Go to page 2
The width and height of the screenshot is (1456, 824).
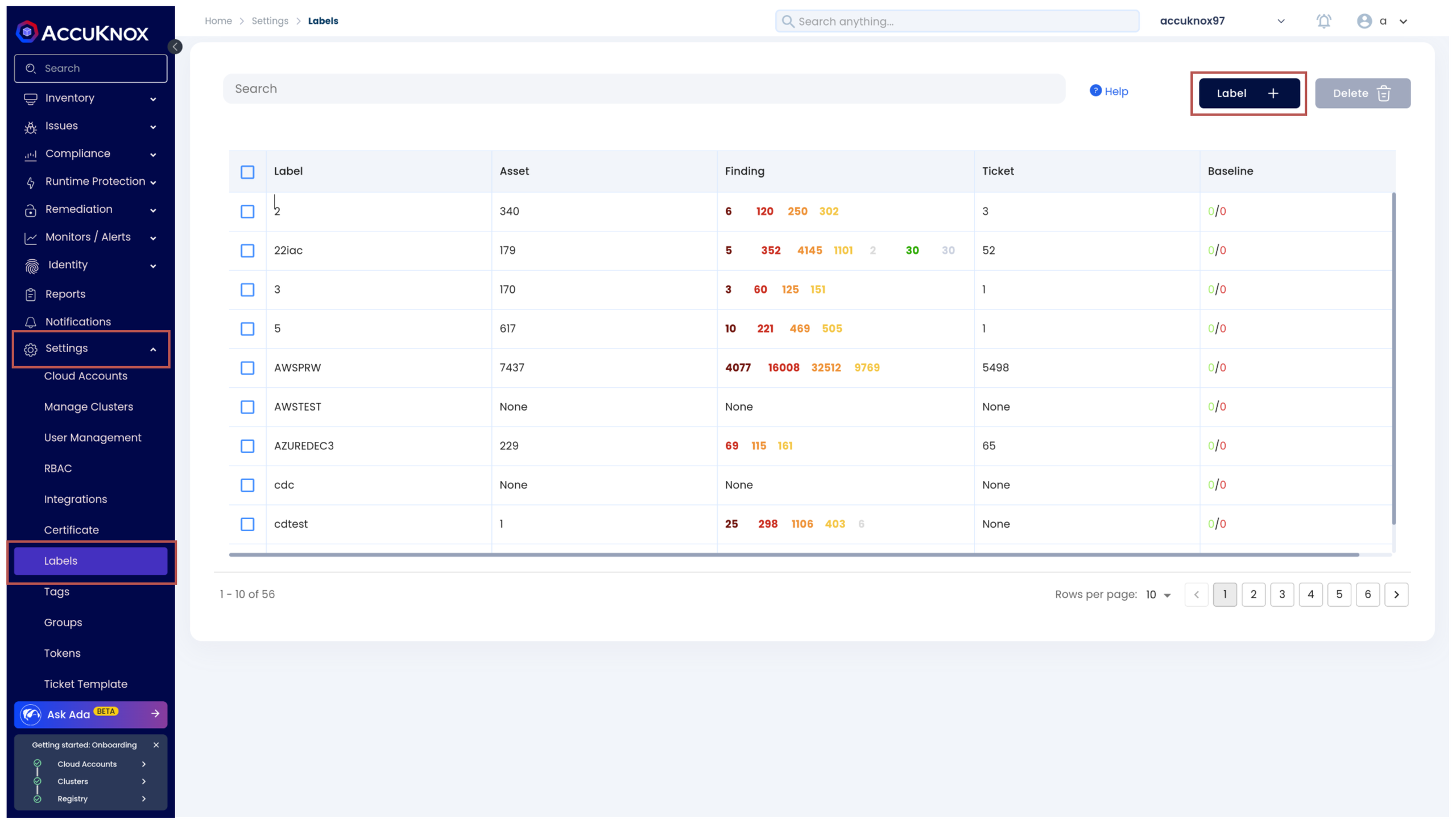tap(1253, 595)
